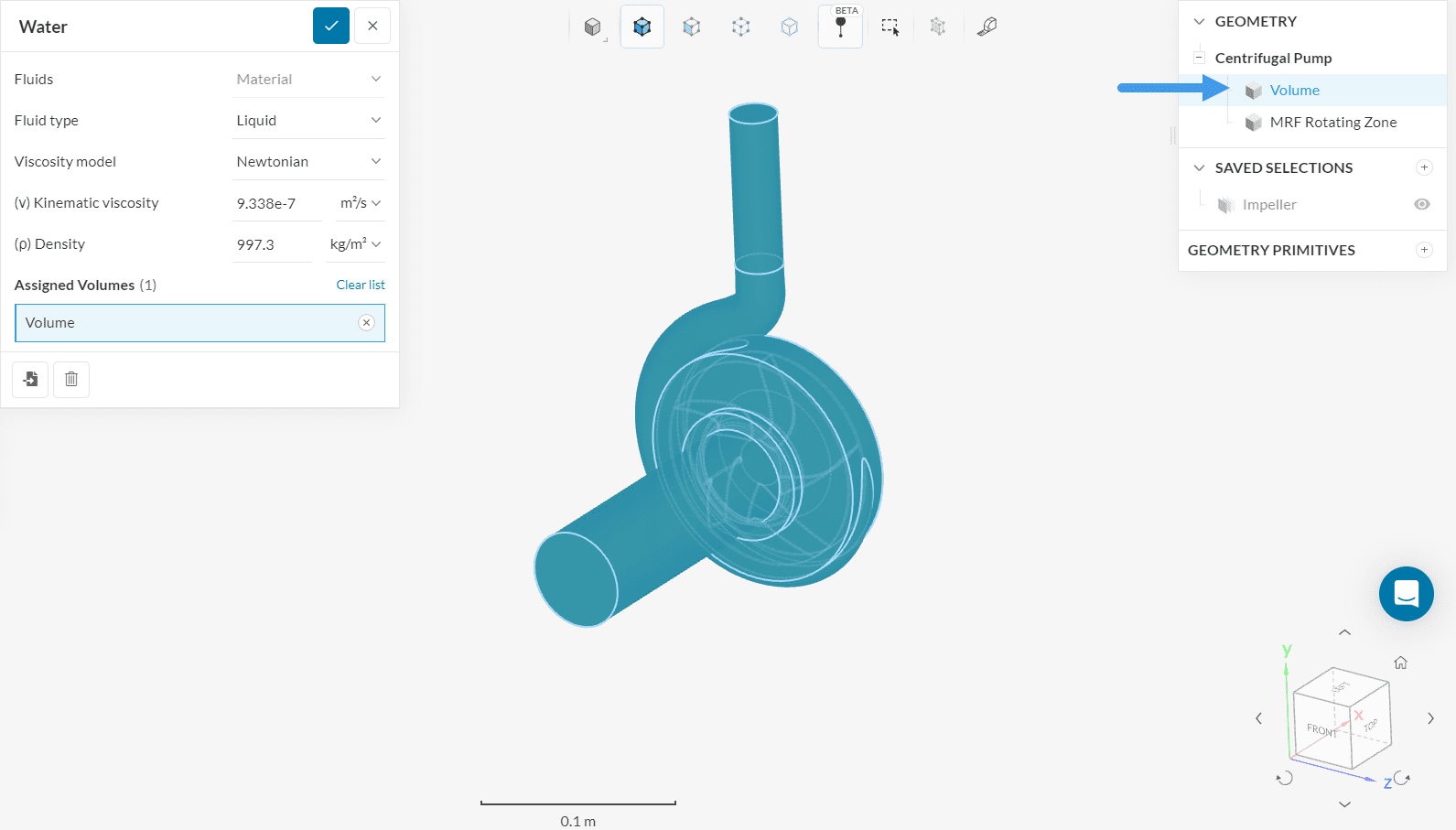This screenshot has height=830, width=1456.
Task: Collapse the Centrufugal Pump tree node
Action: (1199, 58)
